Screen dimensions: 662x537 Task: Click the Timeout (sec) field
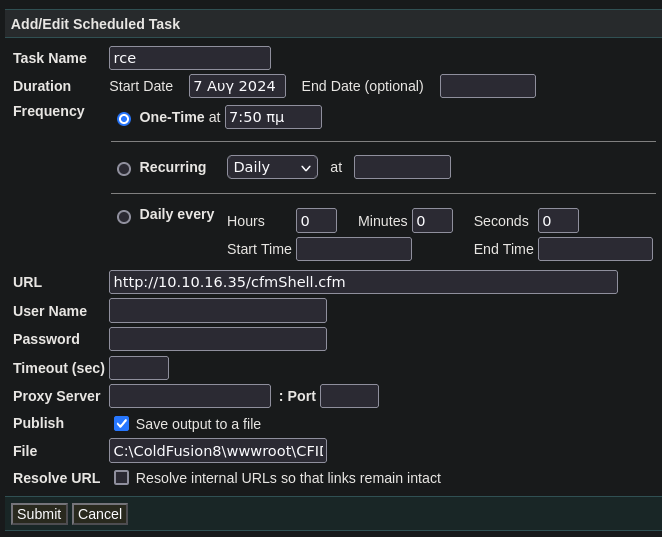(x=139, y=368)
